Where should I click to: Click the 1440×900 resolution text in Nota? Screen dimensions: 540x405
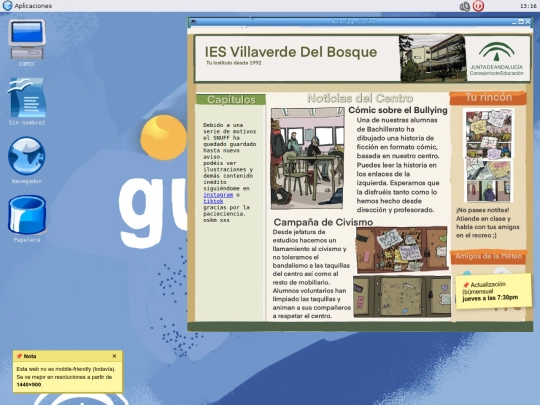(29, 385)
